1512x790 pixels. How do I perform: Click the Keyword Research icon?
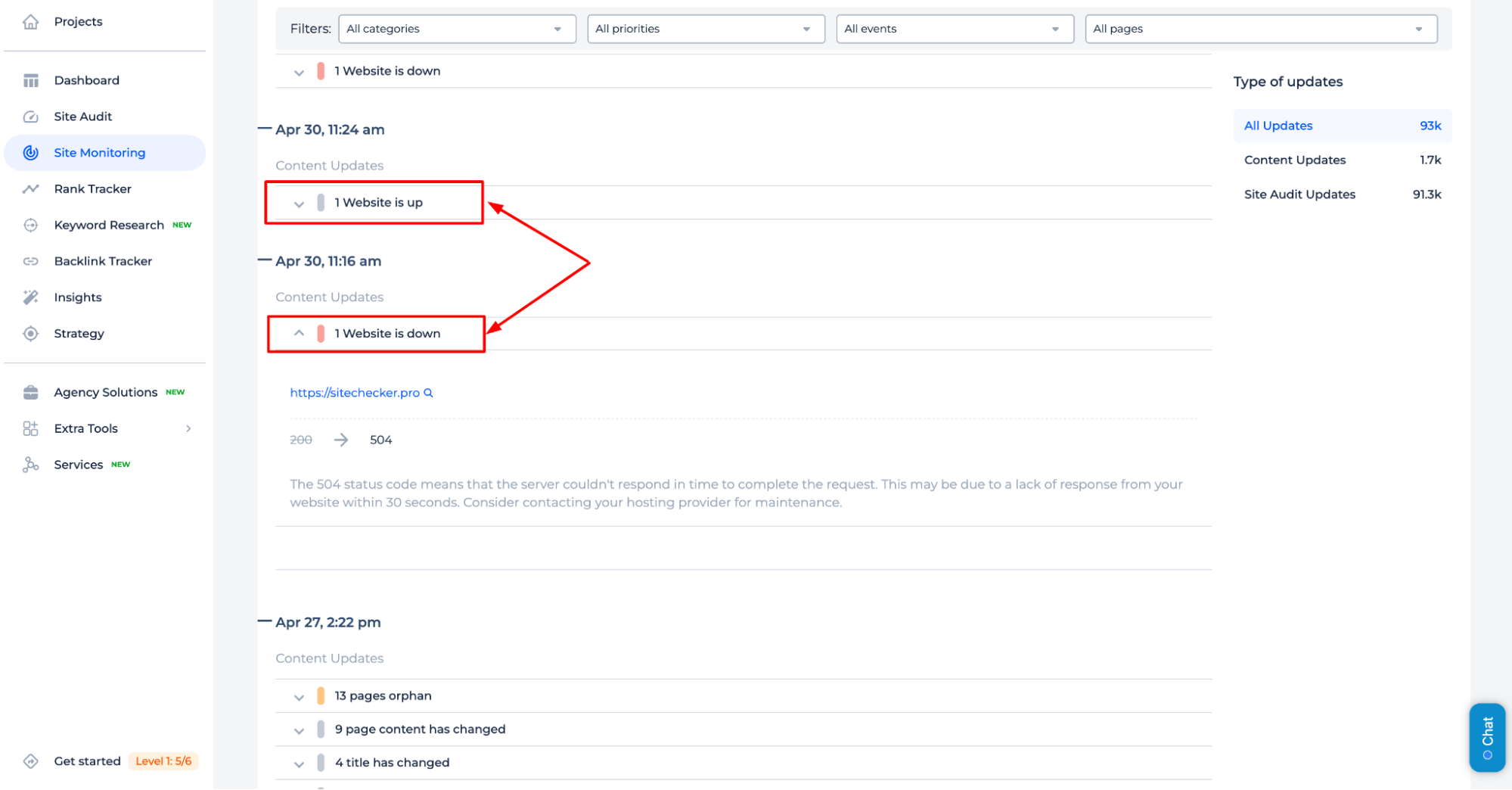[30, 225]
